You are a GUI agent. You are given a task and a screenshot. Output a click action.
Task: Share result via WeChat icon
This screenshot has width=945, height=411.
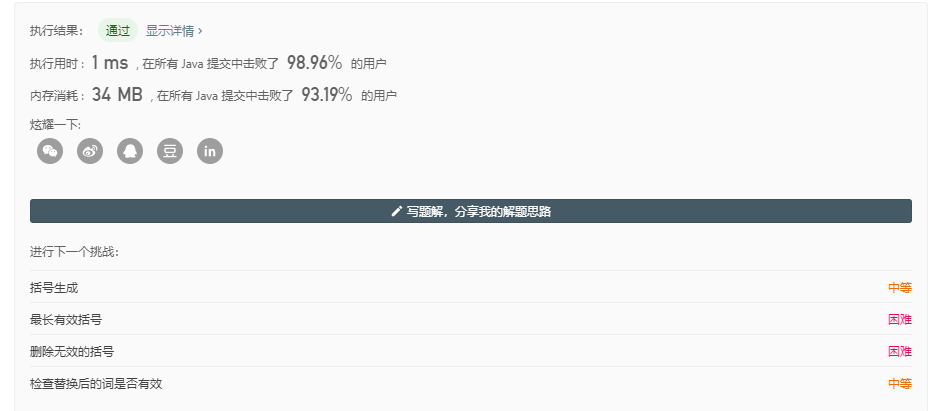[x=50, y=151]
